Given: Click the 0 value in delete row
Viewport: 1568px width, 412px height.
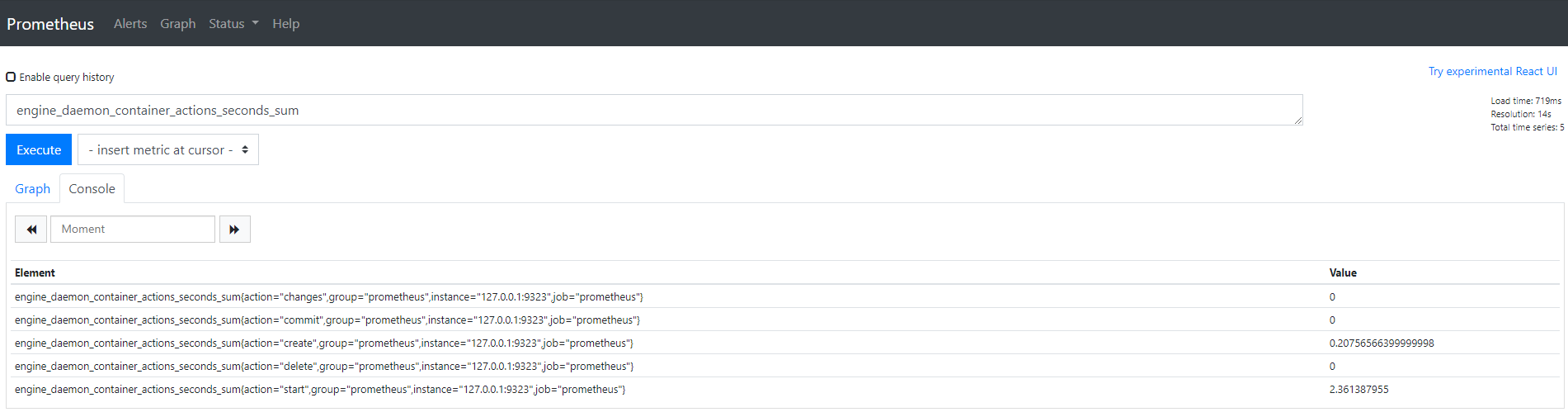Looking at the screenshot, I should (1332, 367).
